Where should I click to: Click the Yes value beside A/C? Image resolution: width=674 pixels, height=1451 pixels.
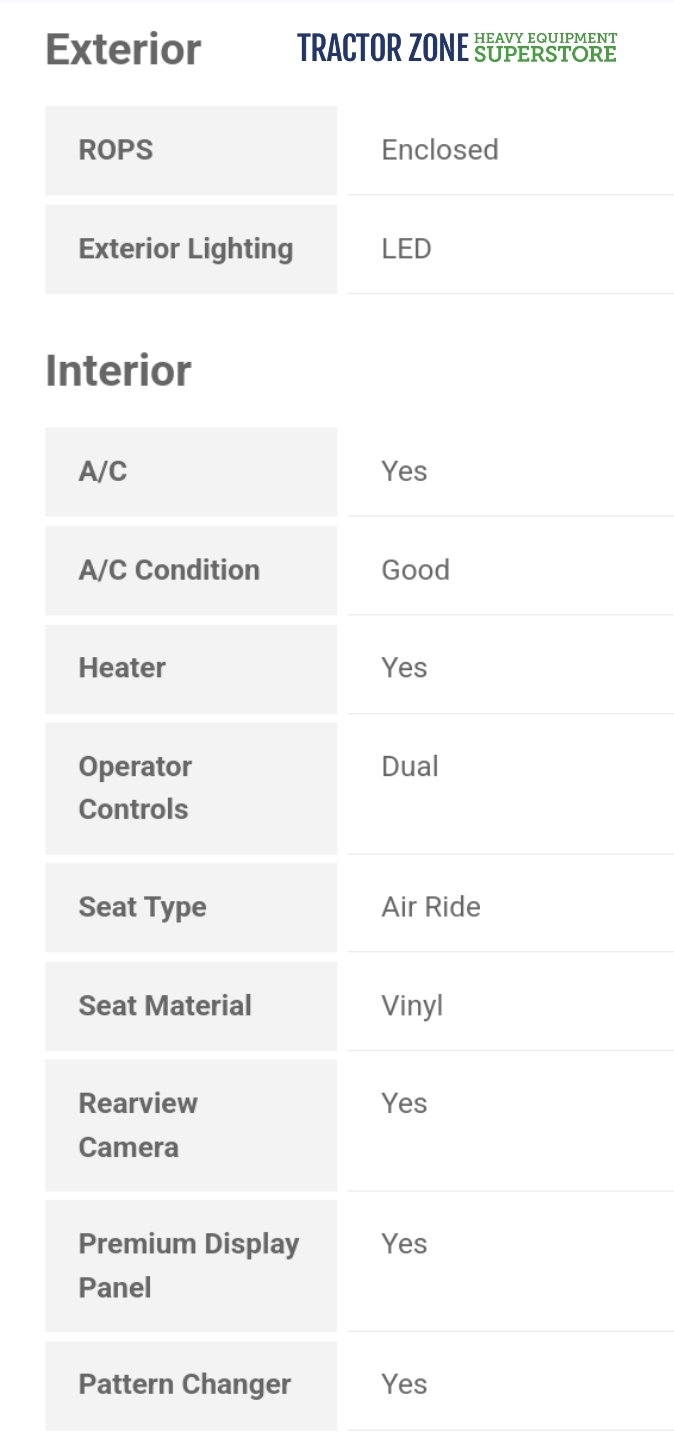click(x=404, y=471)
